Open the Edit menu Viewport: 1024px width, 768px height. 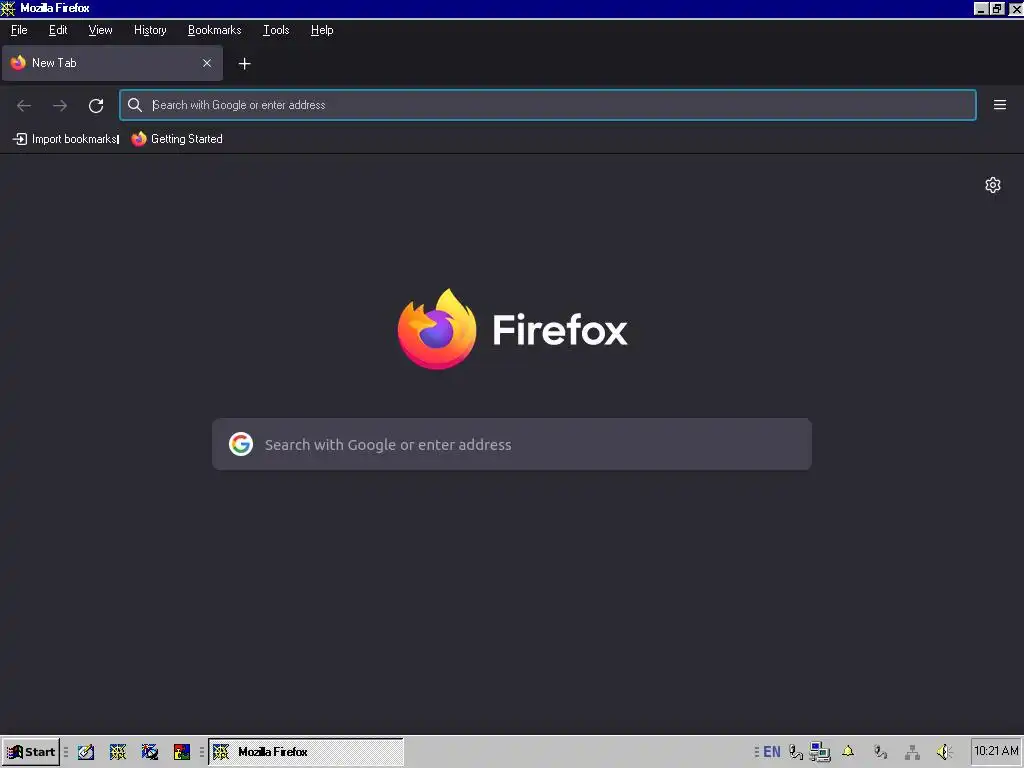[58, 30]
